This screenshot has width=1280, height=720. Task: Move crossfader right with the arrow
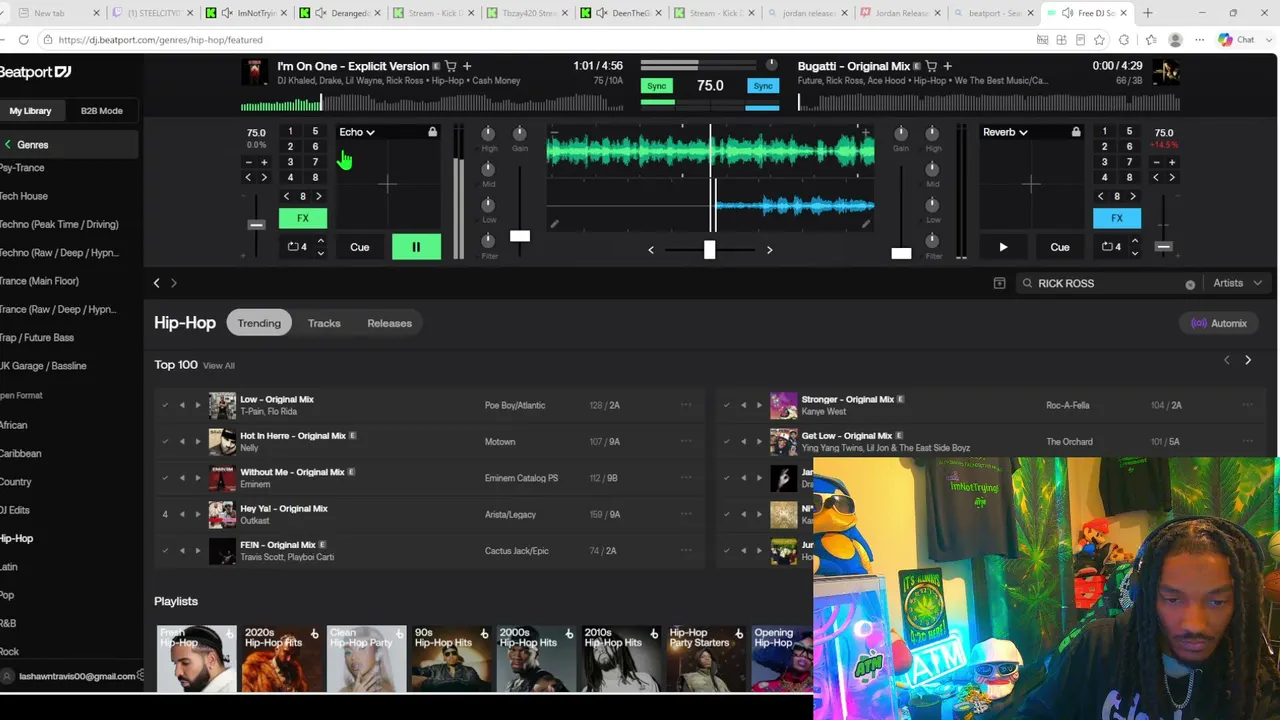769,250
